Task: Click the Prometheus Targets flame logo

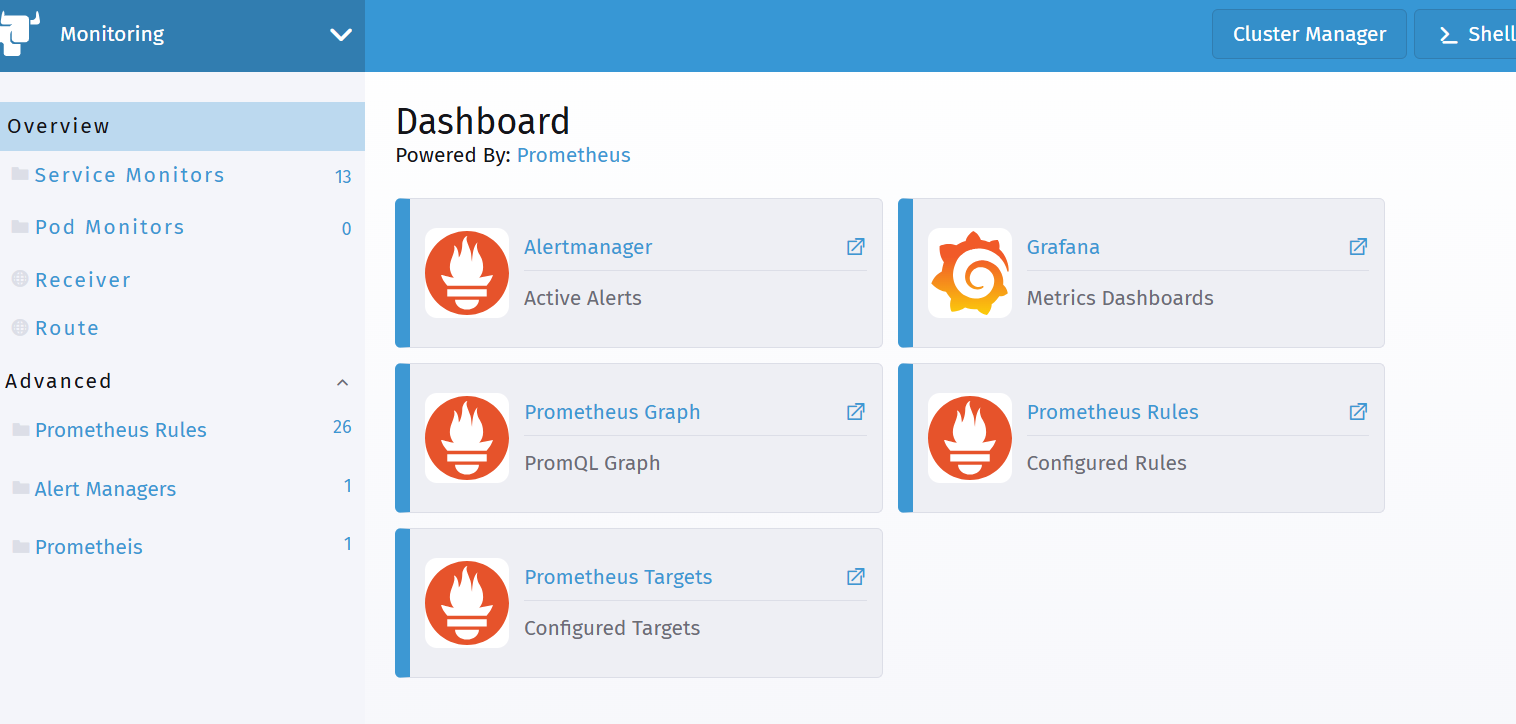Action: point(467,603)
